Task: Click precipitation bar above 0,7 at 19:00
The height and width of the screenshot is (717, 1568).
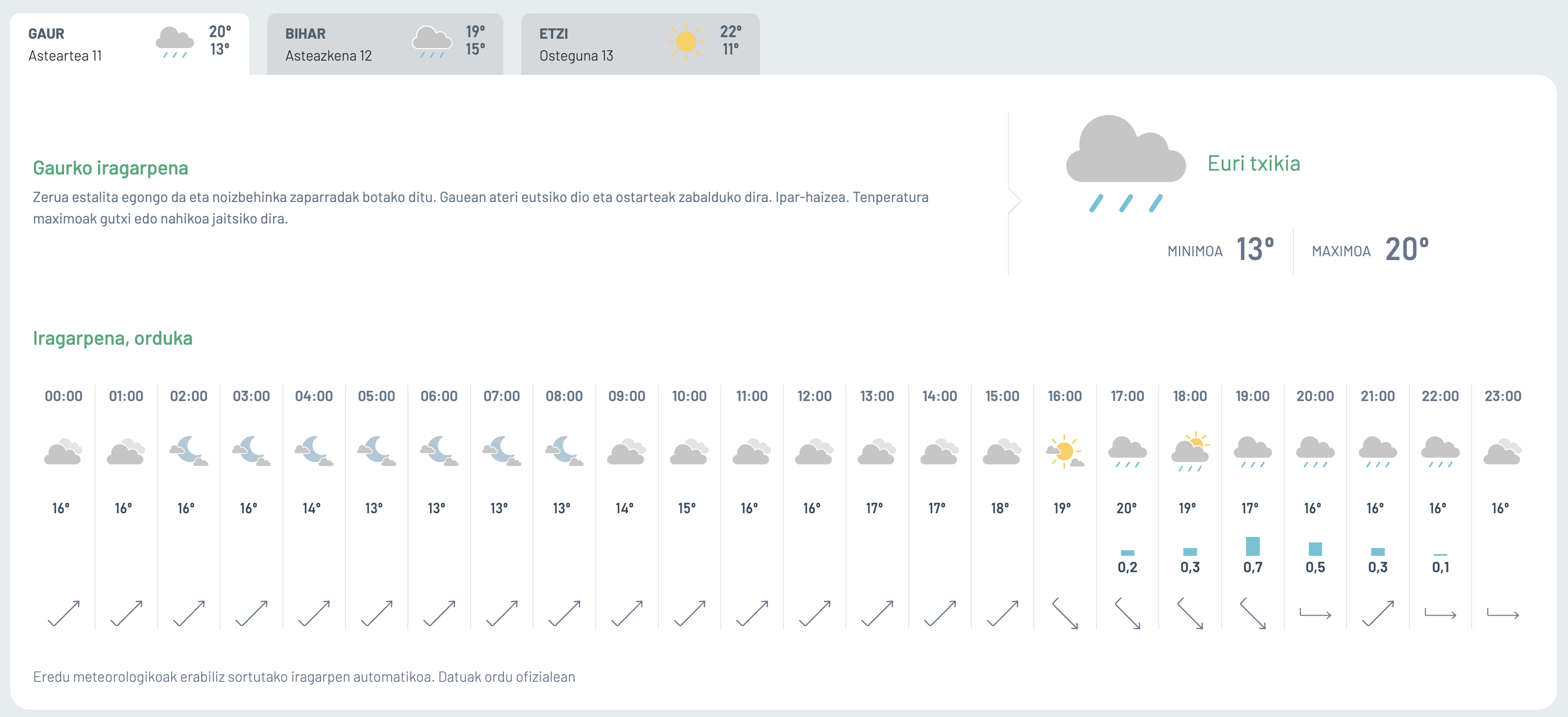Action: [x=1253, y=546]
